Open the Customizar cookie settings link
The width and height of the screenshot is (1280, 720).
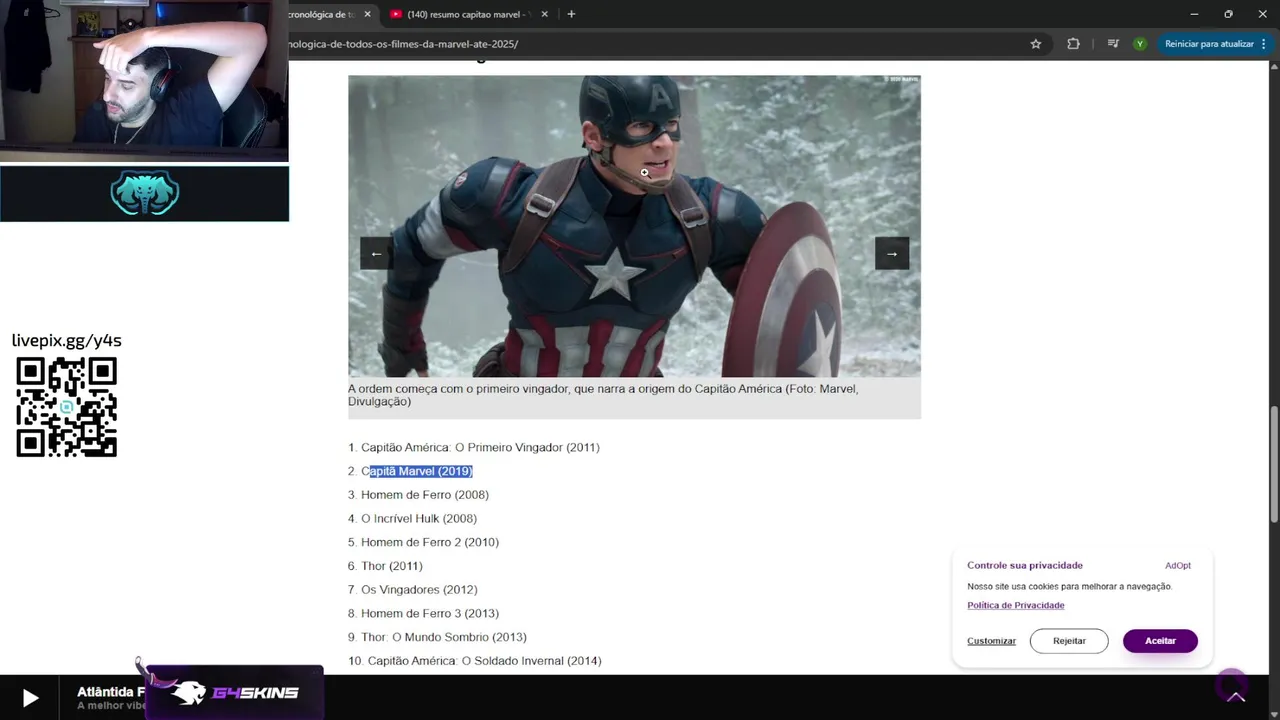click(x=991, y=641)
